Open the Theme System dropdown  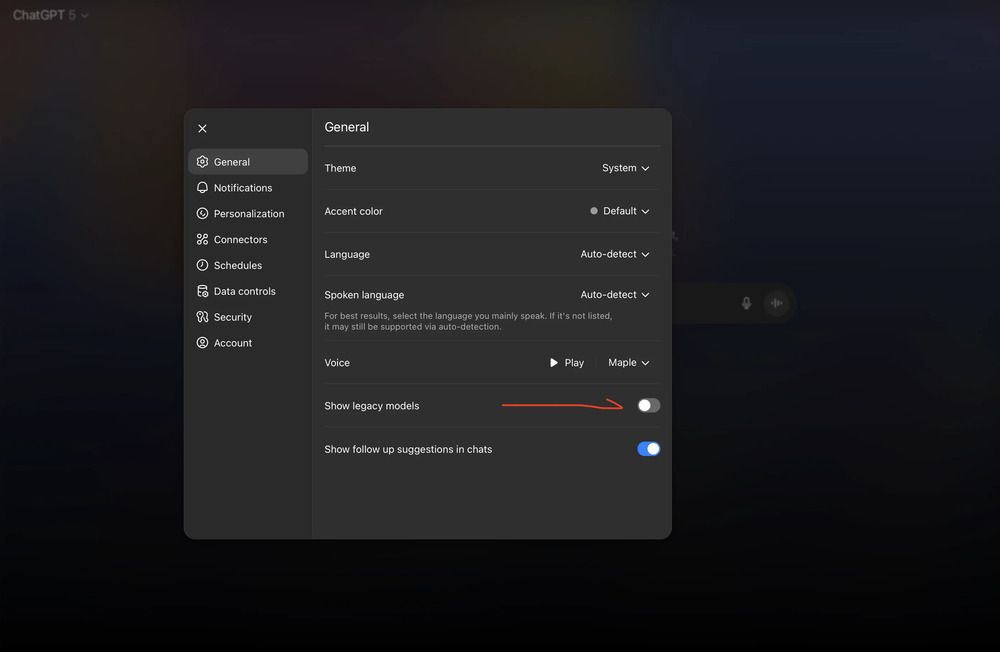[x=625, y=168]
